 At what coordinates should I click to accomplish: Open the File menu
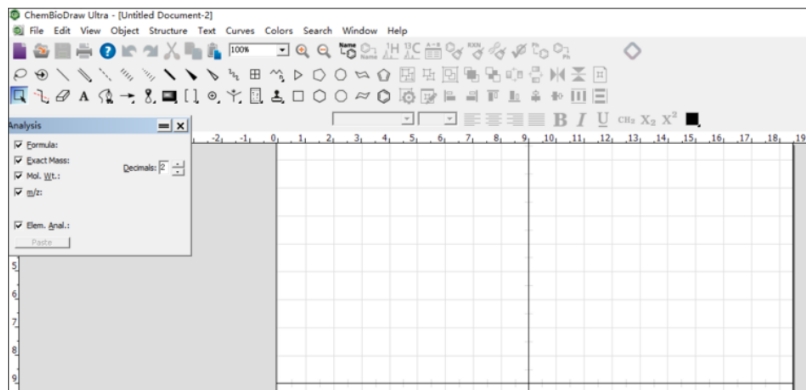37,31
